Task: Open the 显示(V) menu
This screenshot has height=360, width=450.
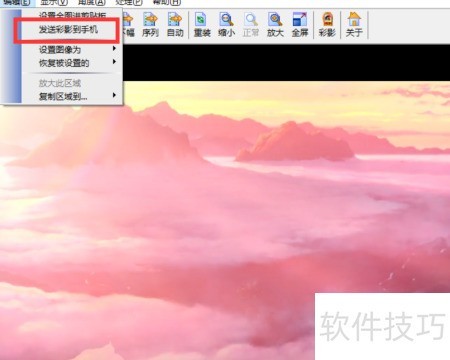Action: pos(54,3)
